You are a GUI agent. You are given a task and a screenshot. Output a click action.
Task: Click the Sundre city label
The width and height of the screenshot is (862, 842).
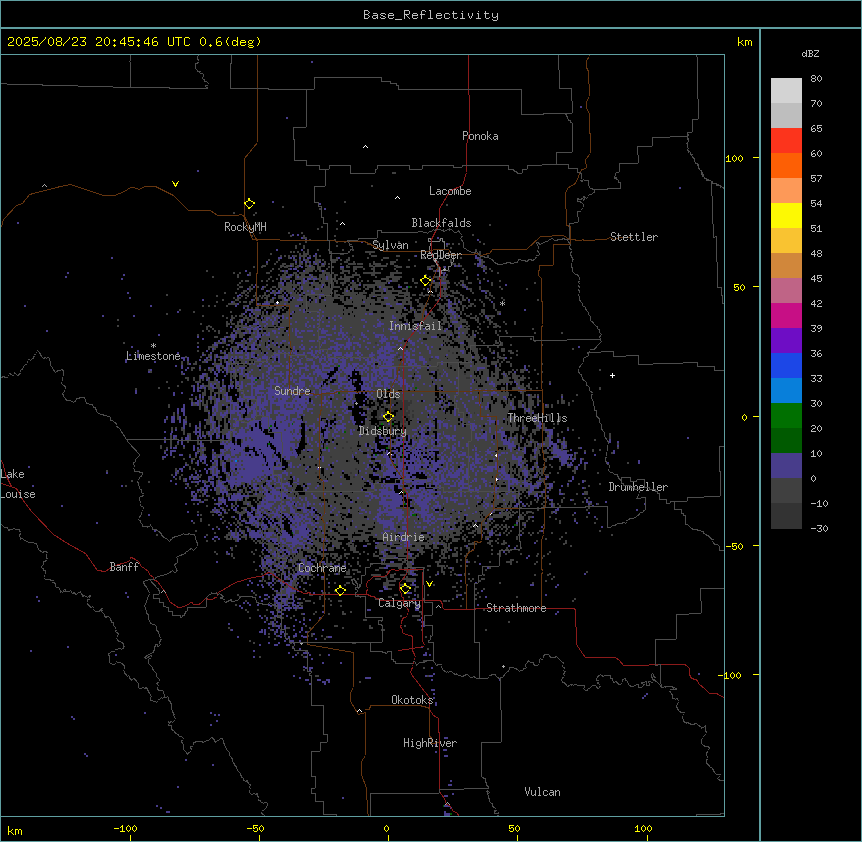click(x=292, y=391)
